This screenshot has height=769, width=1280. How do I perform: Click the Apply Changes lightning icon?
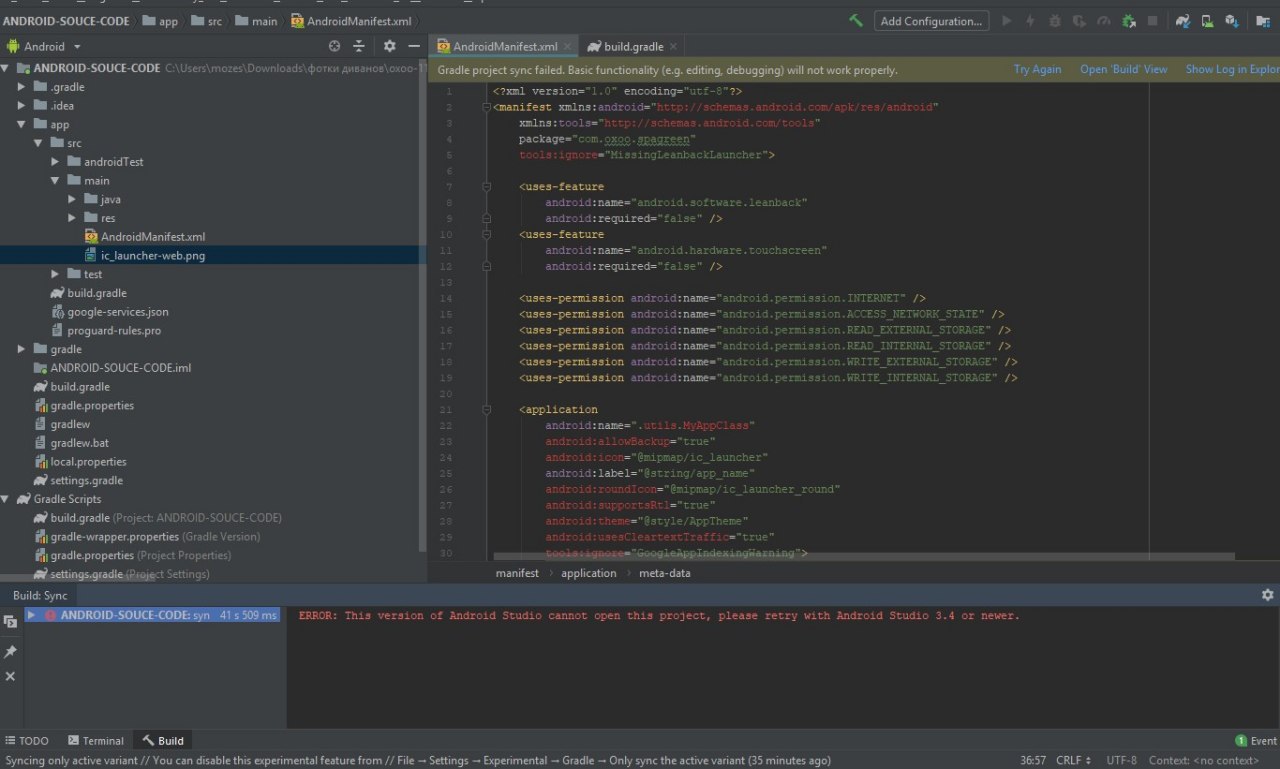pos(1030,20)
